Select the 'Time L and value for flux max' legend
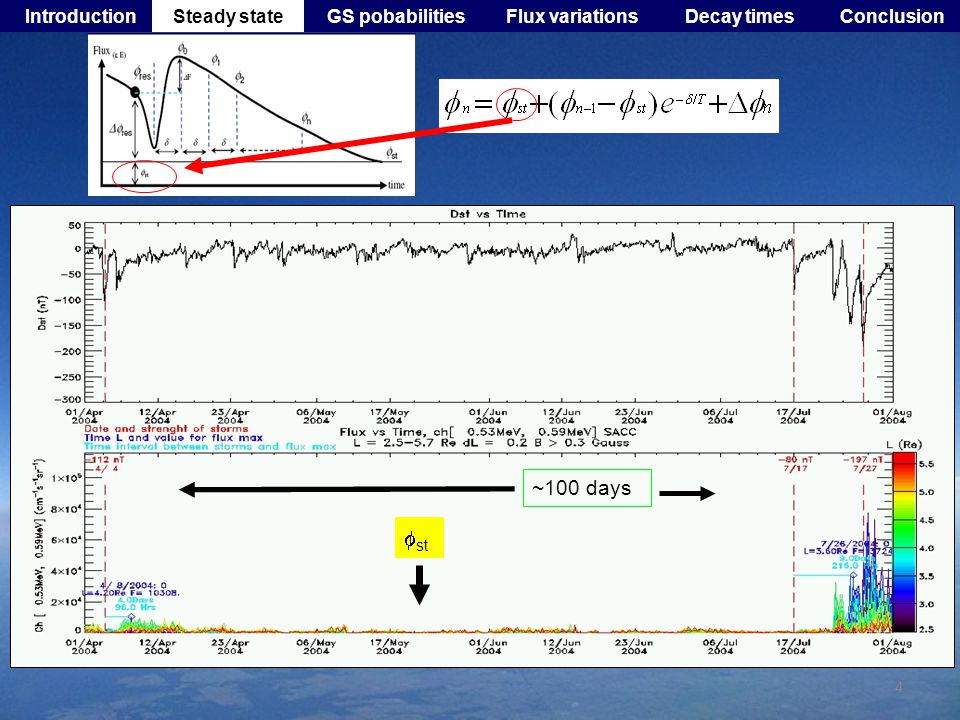Image resolution: width=960 pixels, height=720 pixels. coord(173,438)
